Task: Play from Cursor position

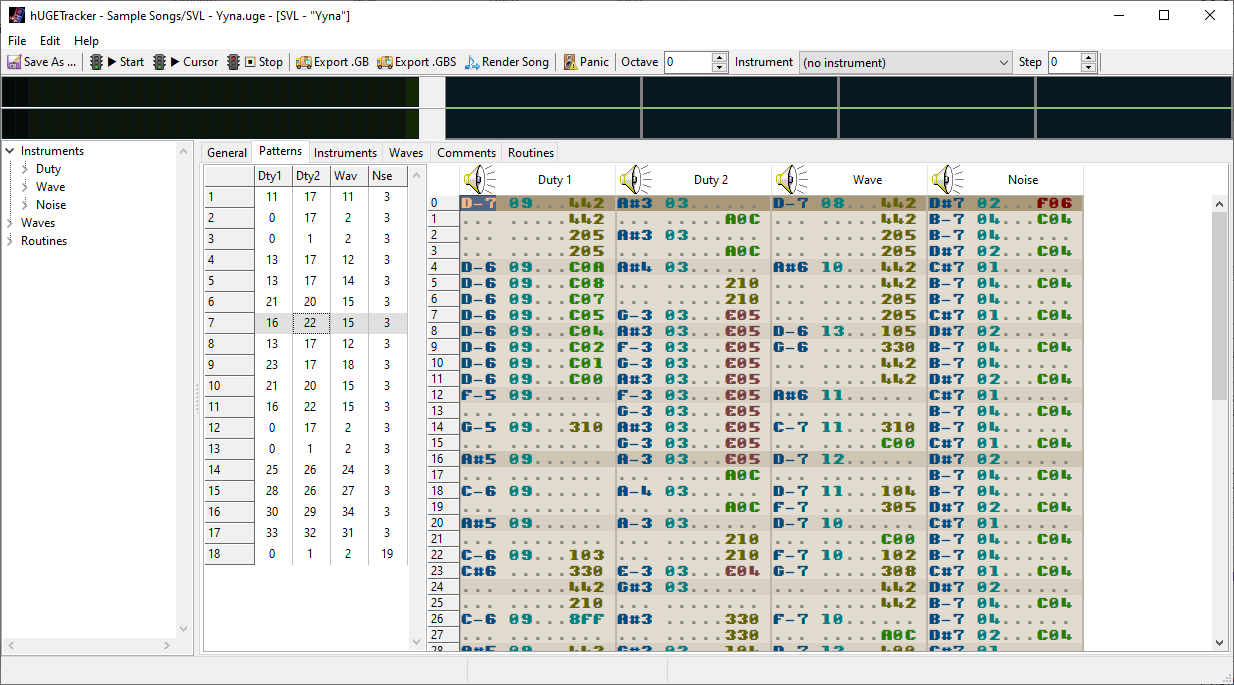Action: click(x=185, y=62)
